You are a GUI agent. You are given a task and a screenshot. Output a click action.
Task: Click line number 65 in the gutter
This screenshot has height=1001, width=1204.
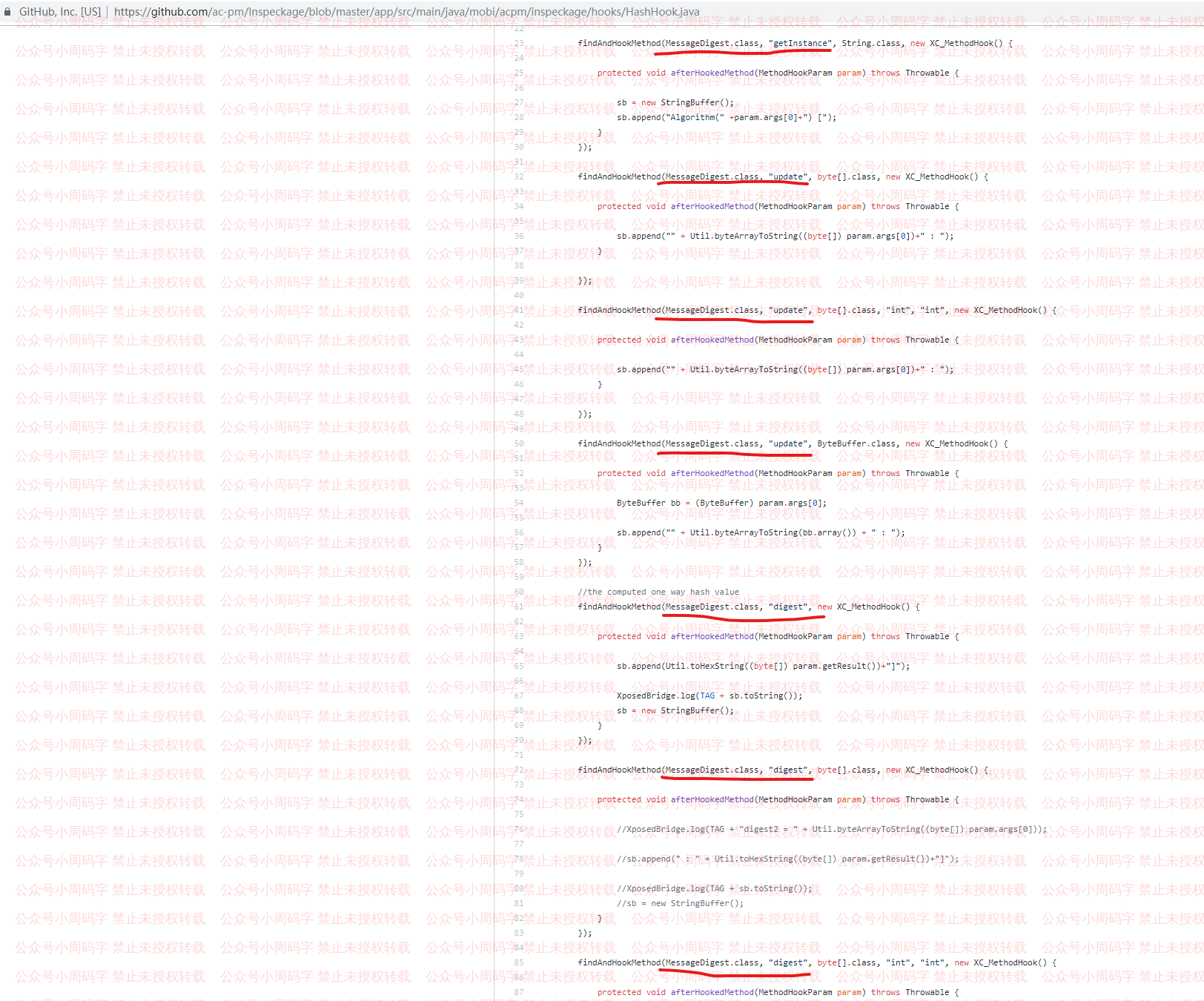[x=519, y=666]
